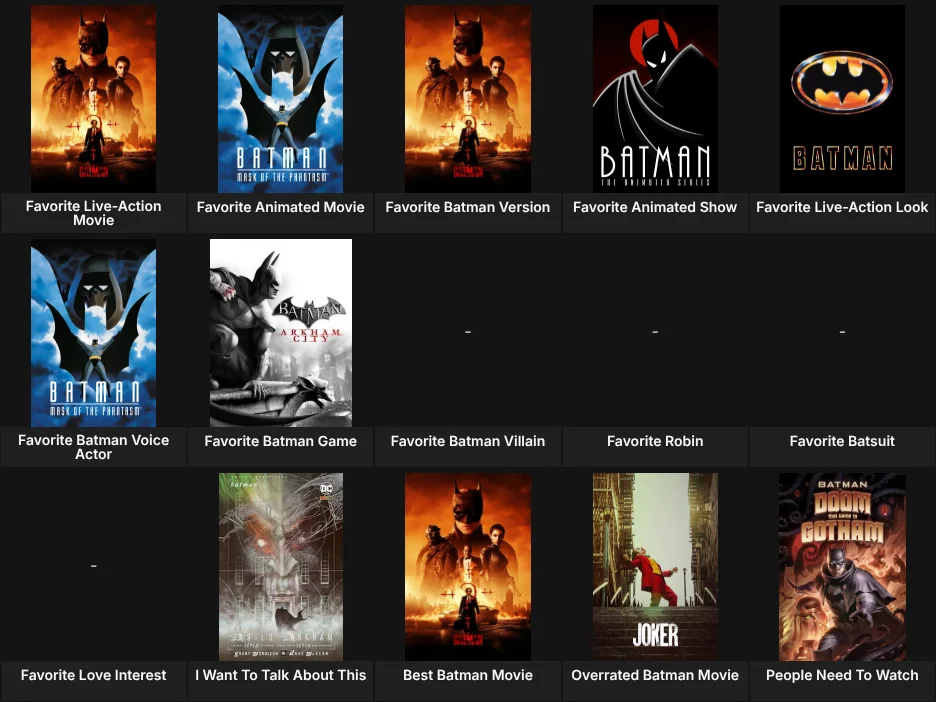Screen dimensions: 936x702
Task: Select the Batman Doom That Came to Gotham poster
Action: click(842, 566)
